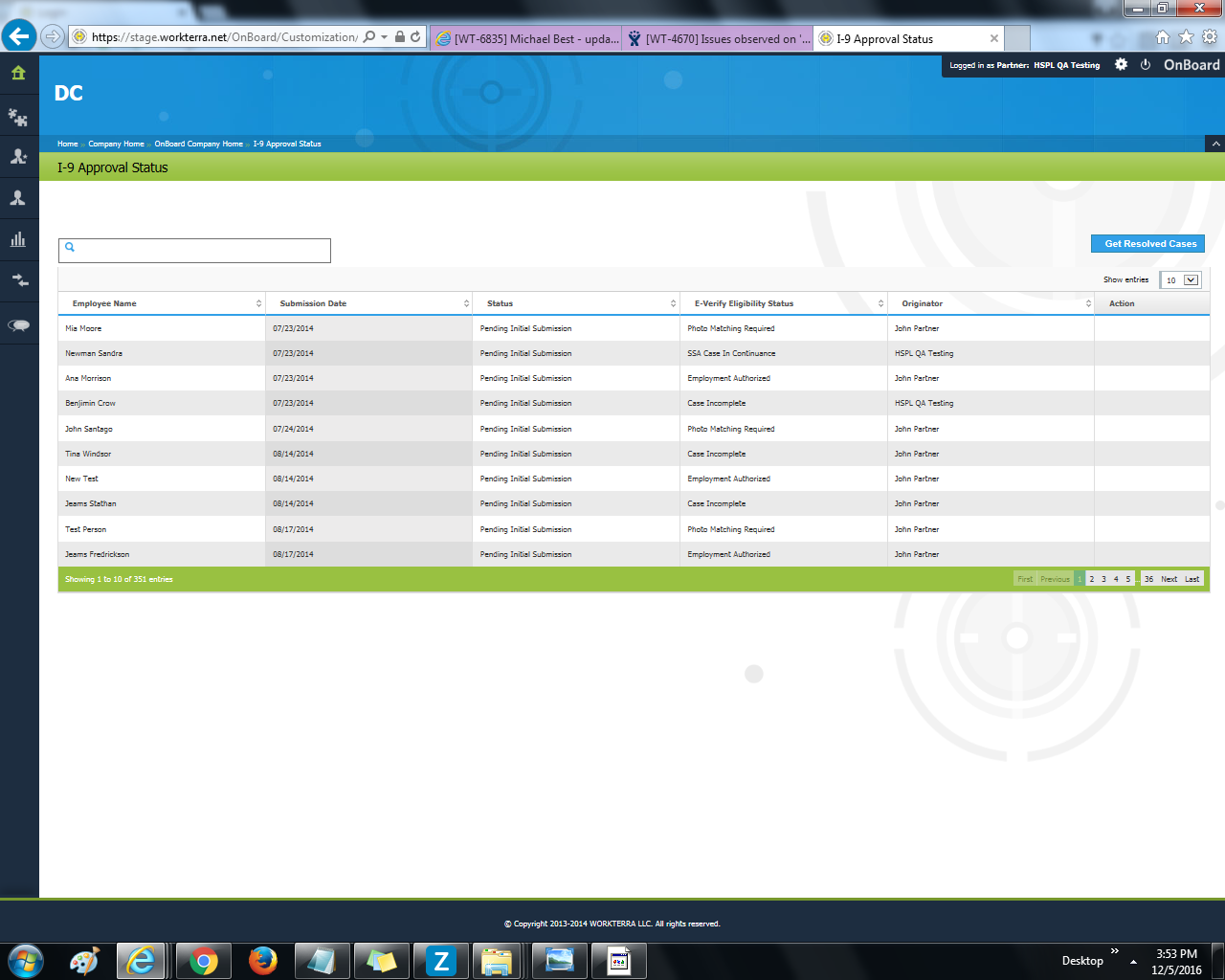
Task: Open the puzzle pieces customization sidebar icon
Action: coord(18,118)
